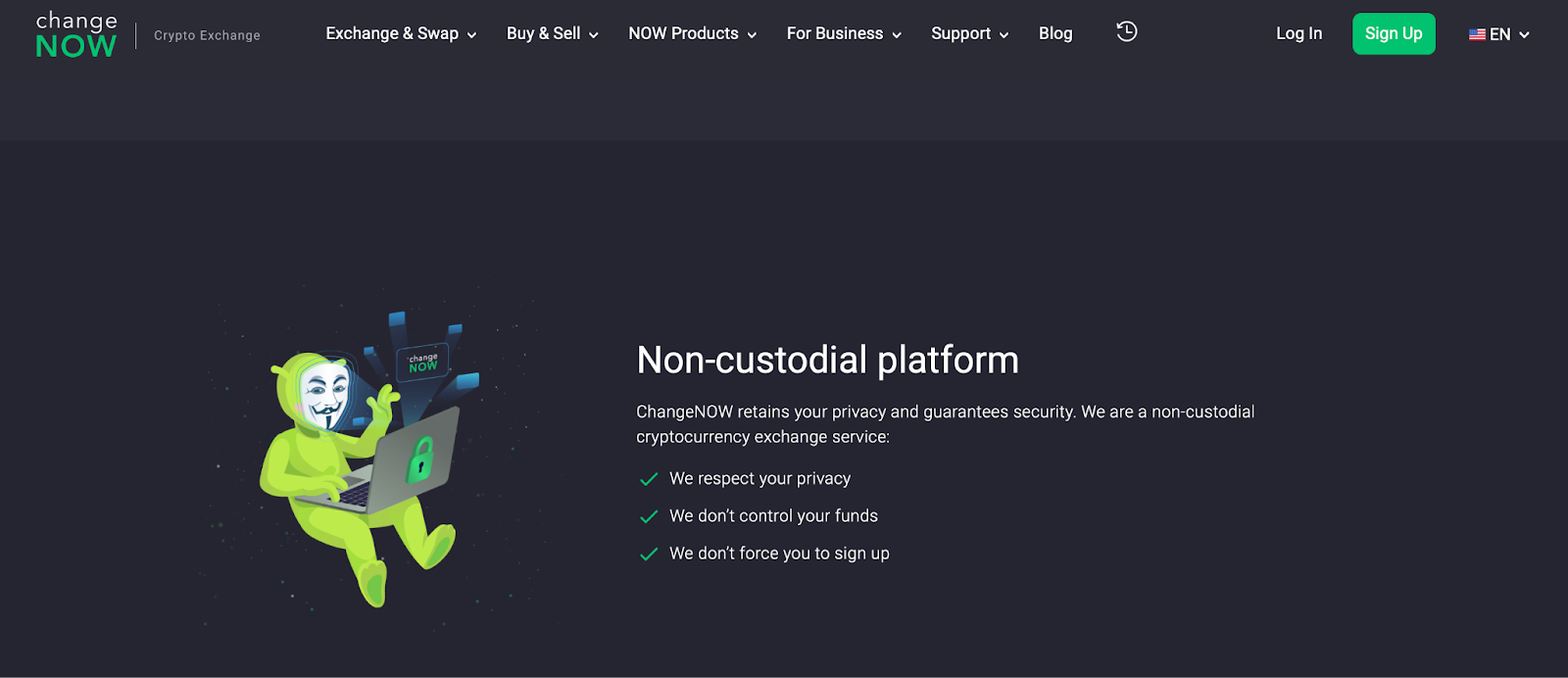Open the Support menu
The image size is (1568, 678).
tap(969, 33)
